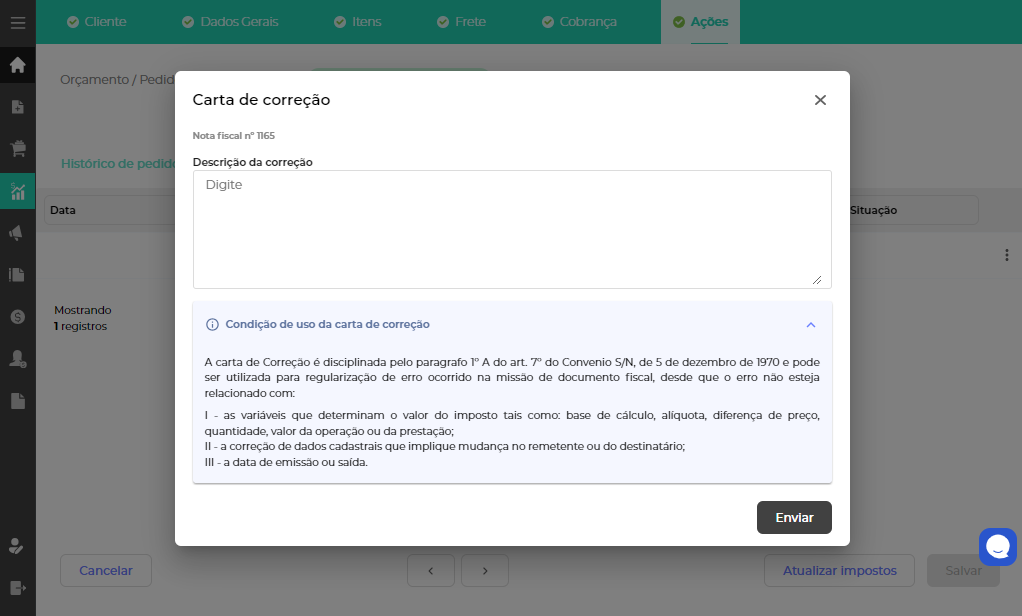This screenshot has width=1022, height=616.
Task: Open the chat support bubble
Action: click(x=997, y=546)
